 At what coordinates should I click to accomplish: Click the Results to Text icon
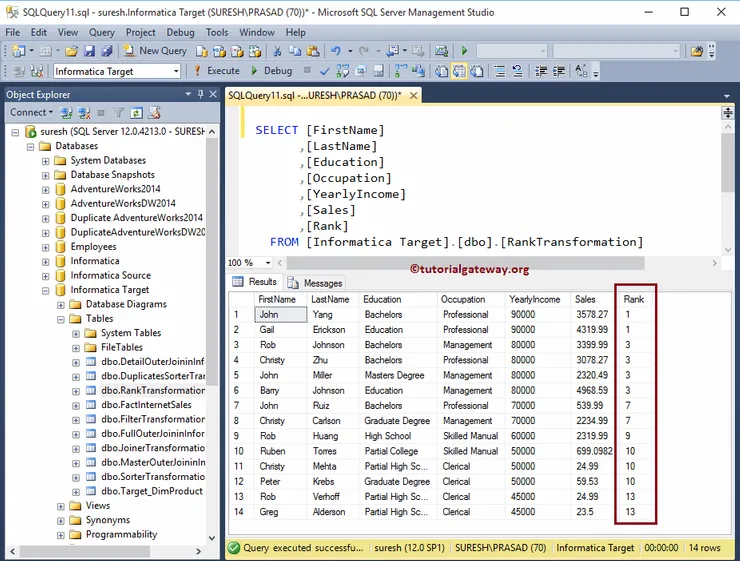coord(441,71)
